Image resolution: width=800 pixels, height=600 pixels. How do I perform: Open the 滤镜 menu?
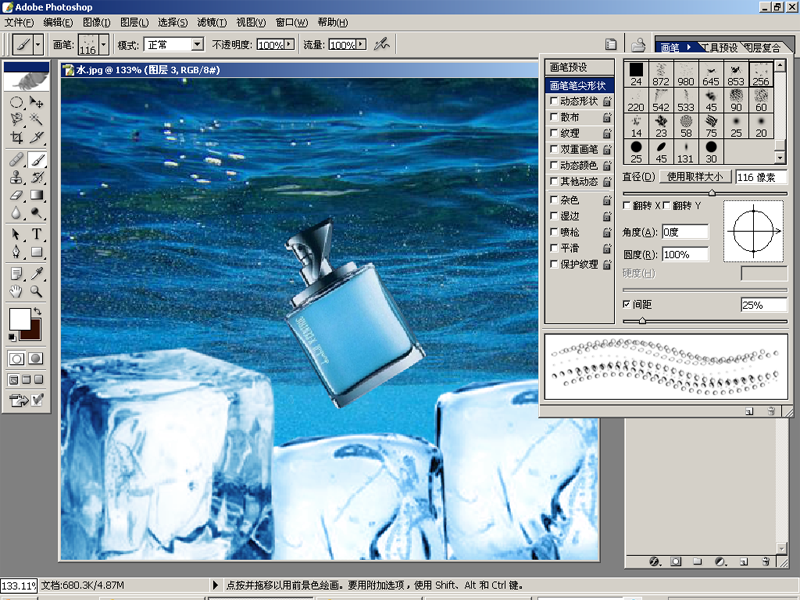(212, 22)
